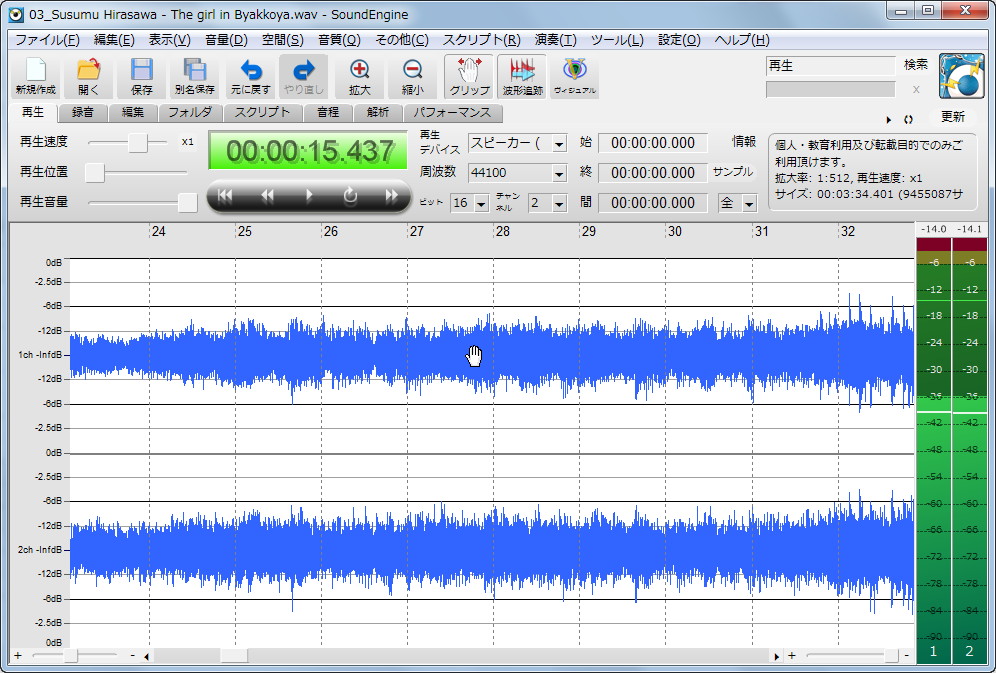996x673 pixels.
Task: Click the 検索 search button
Action: click(915, 65)
